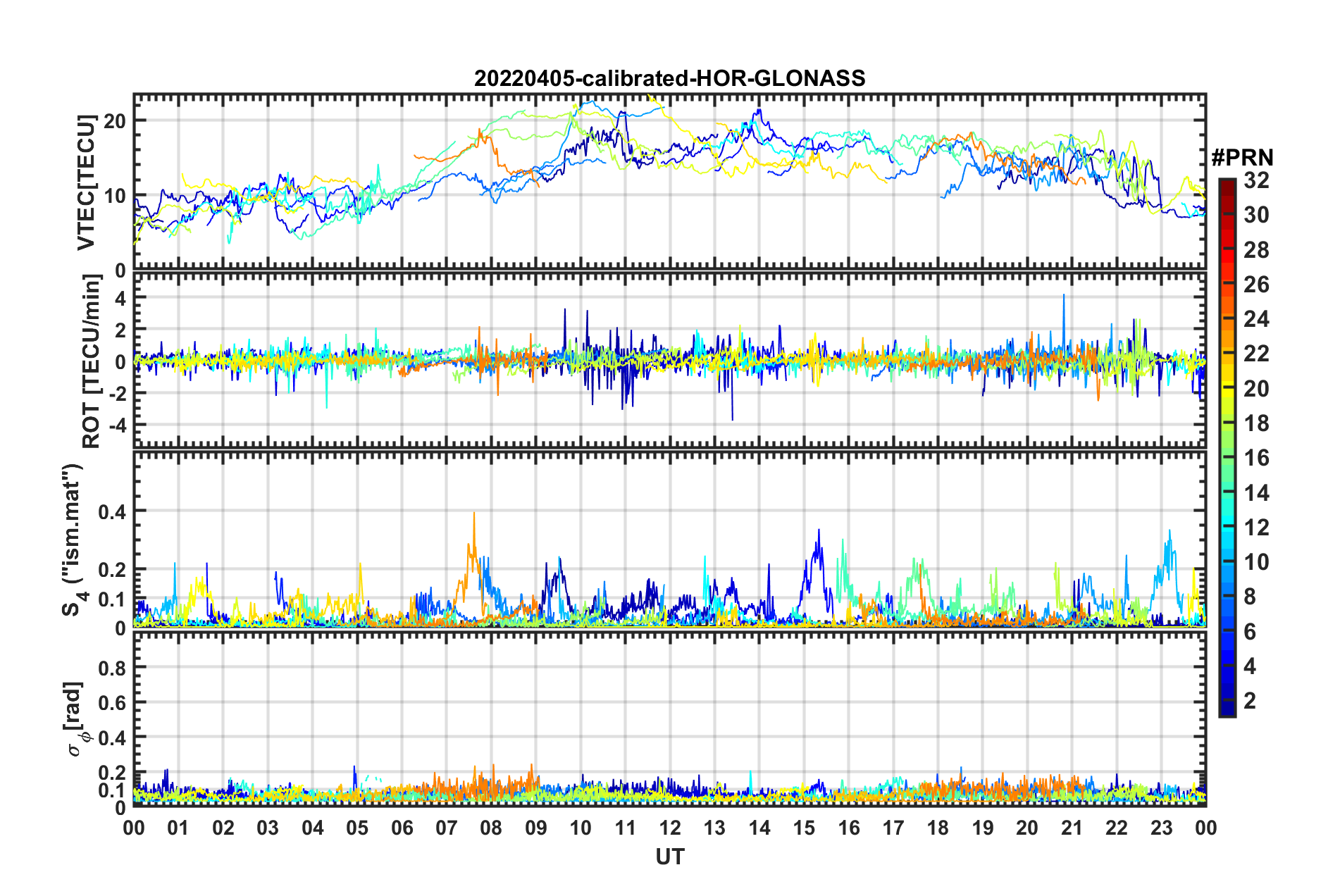Click the colorbar label 8

point(1250,597)
